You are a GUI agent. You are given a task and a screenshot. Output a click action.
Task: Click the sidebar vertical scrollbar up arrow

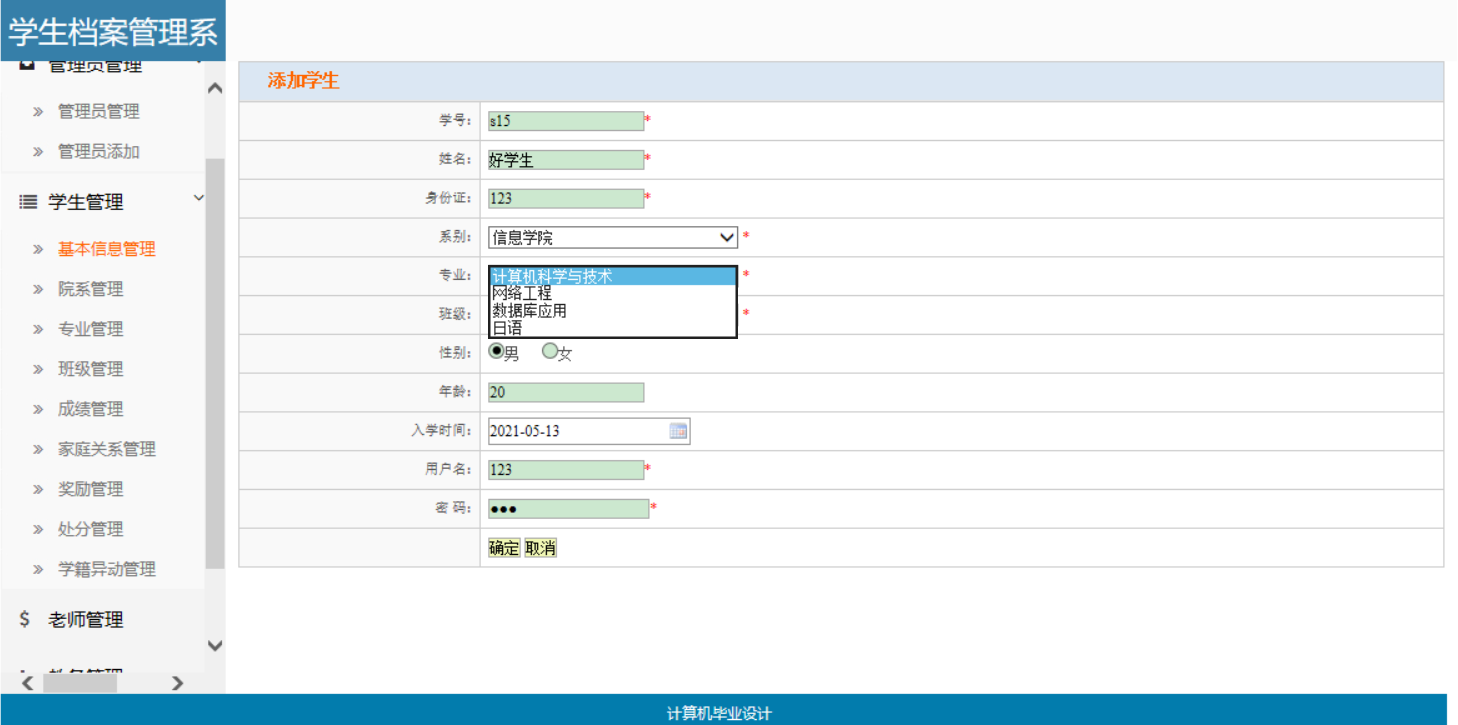click(x=215, y=89)
